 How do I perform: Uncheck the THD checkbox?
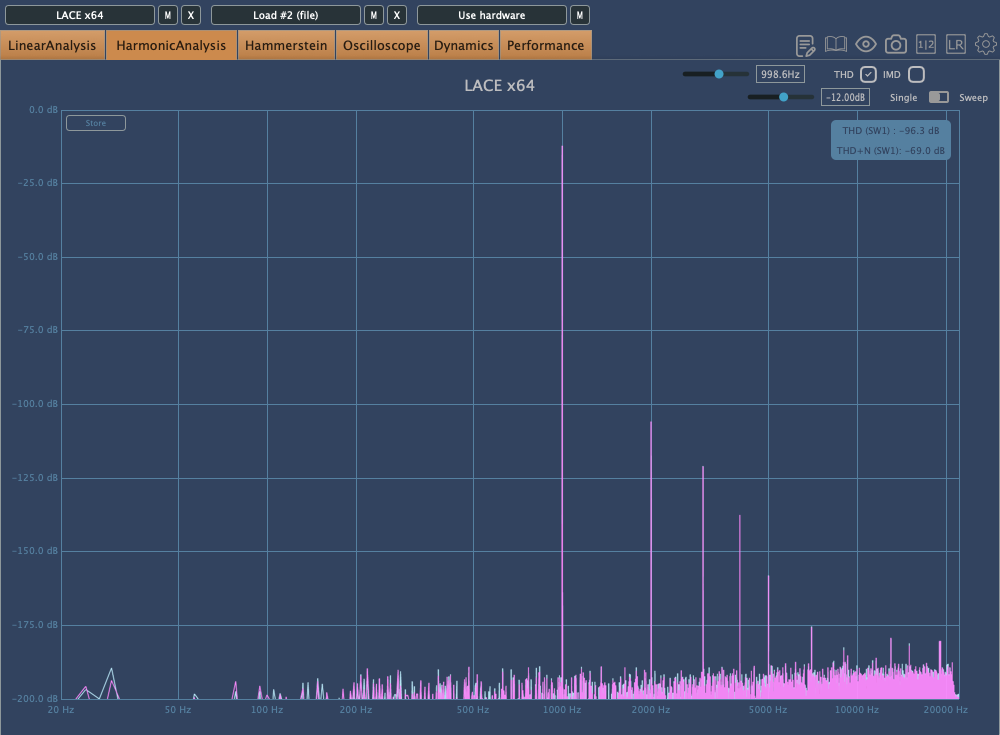click(868, 75)
